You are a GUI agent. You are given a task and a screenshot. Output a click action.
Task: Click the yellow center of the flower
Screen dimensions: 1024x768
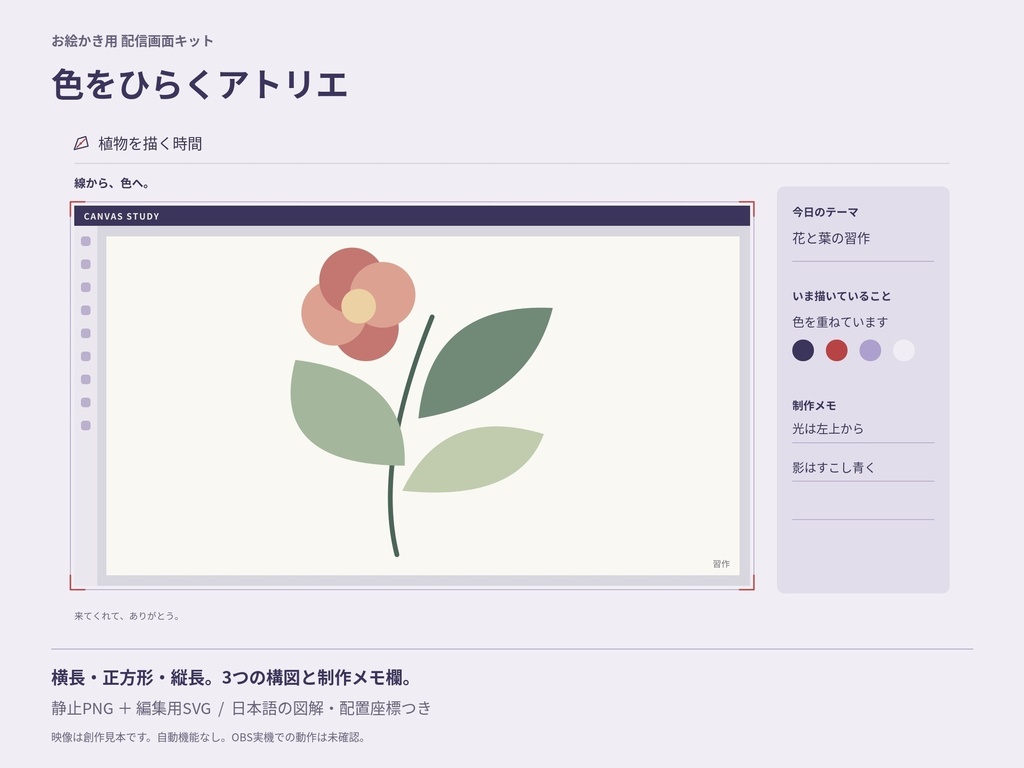pyautogui.click(x=359, y=306)
